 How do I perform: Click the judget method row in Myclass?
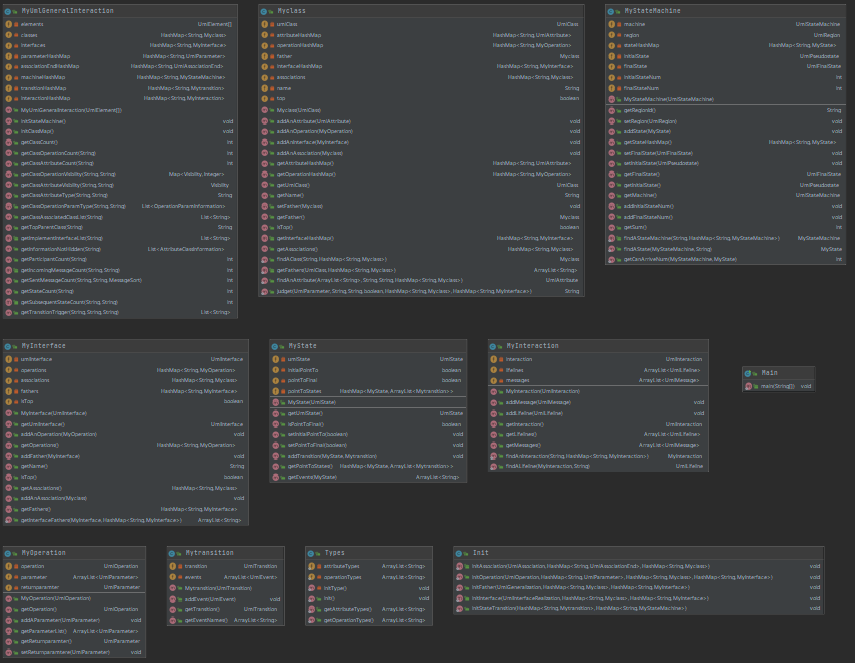421,291
